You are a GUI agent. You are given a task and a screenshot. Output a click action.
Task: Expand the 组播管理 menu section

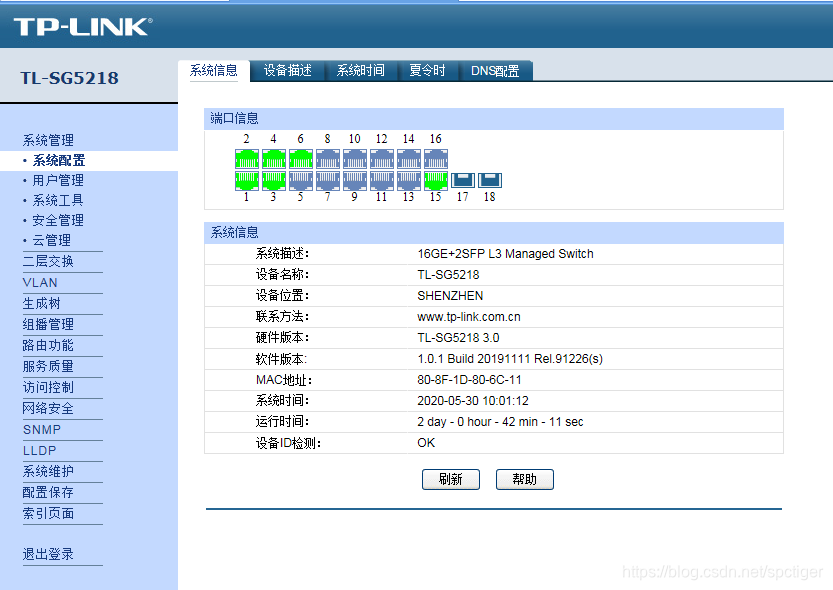(48, 324)
